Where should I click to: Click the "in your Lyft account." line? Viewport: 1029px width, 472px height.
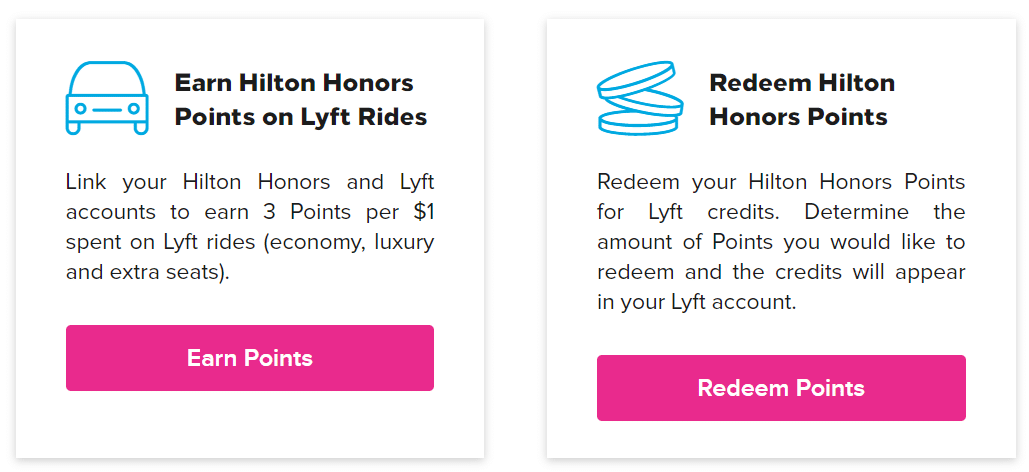pos(697,302)
